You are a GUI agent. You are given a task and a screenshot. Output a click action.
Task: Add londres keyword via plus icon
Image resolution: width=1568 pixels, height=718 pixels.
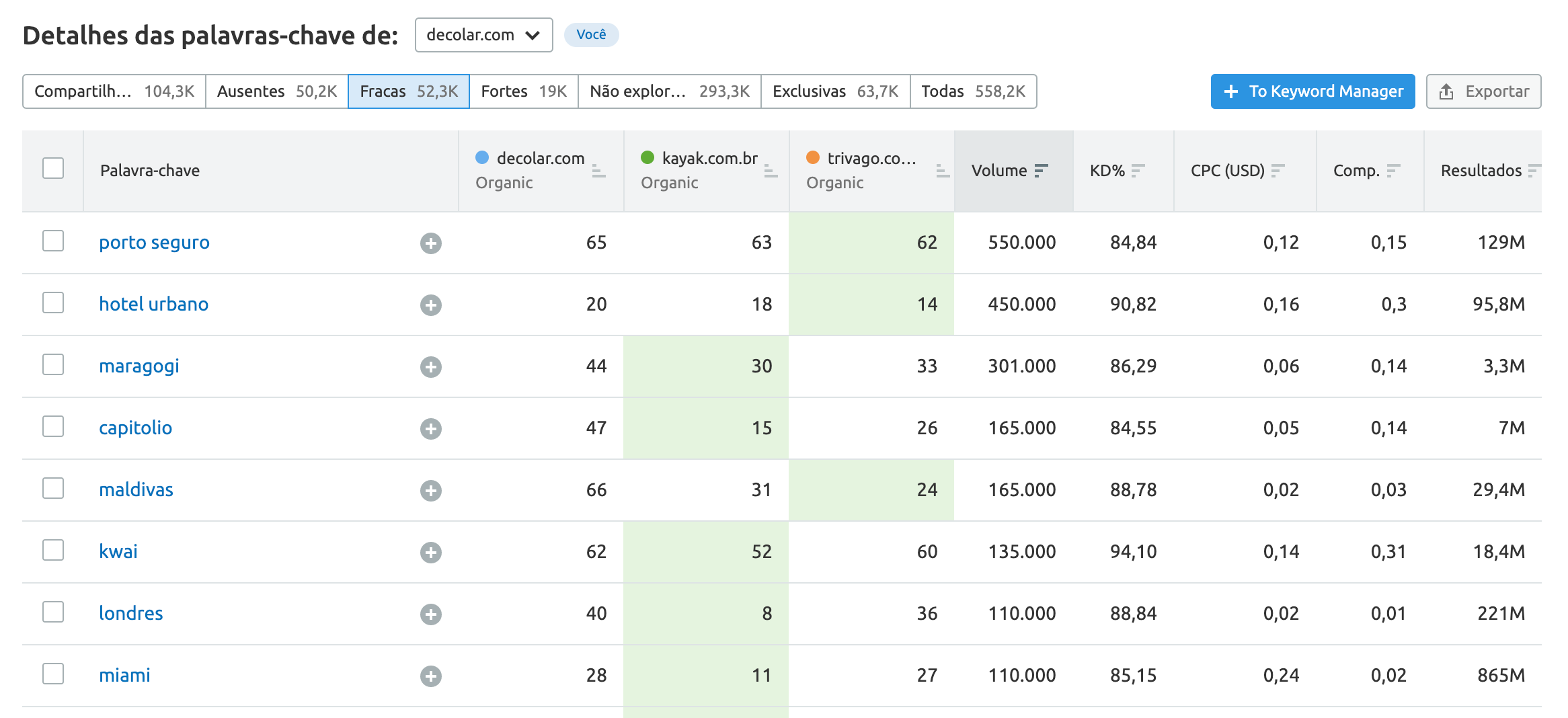431,614
